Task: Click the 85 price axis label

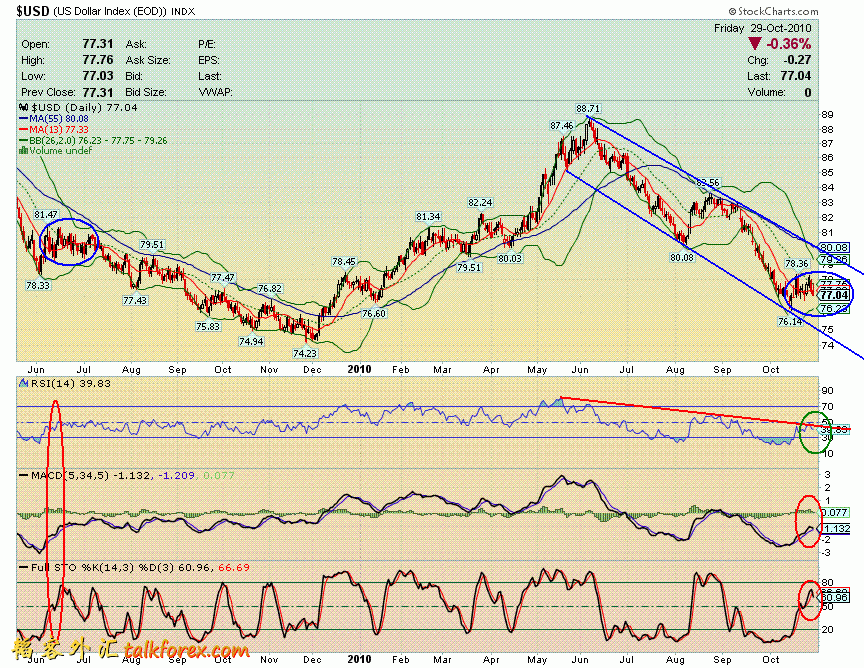Action: (x=828, y=173)
